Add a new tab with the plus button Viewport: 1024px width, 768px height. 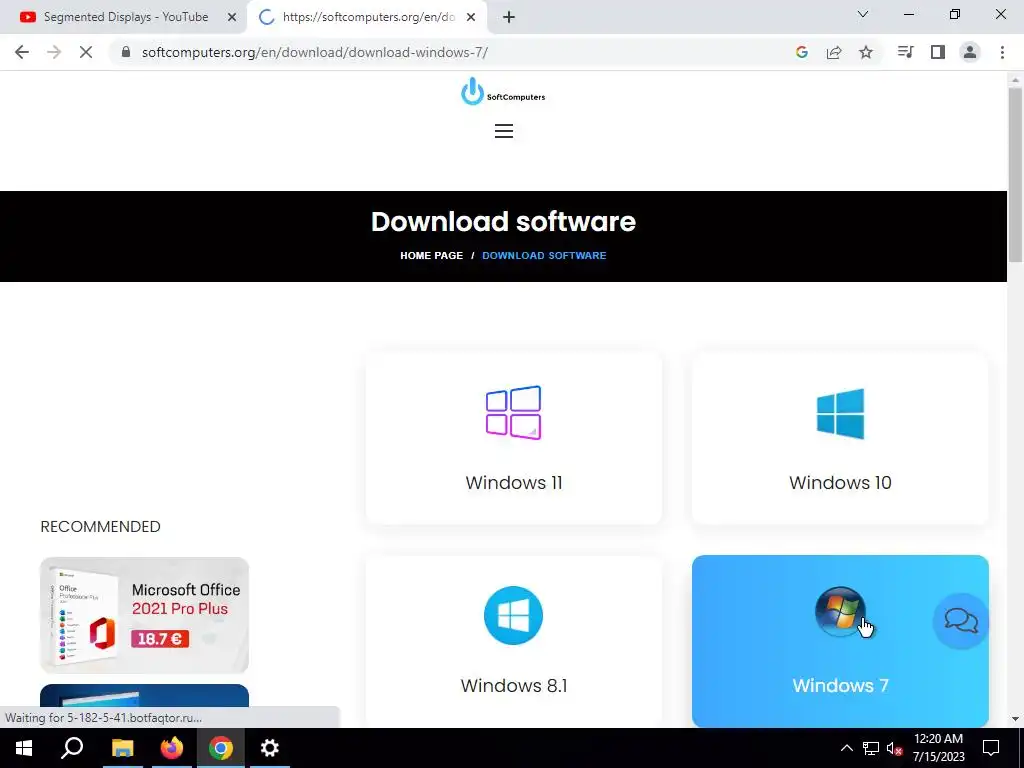(x=509, y=17)
